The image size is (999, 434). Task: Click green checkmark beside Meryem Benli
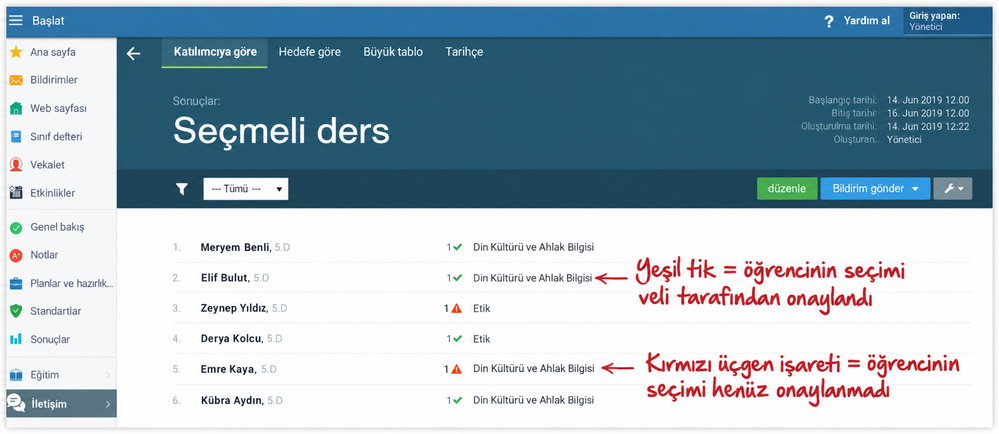(457, 247)
